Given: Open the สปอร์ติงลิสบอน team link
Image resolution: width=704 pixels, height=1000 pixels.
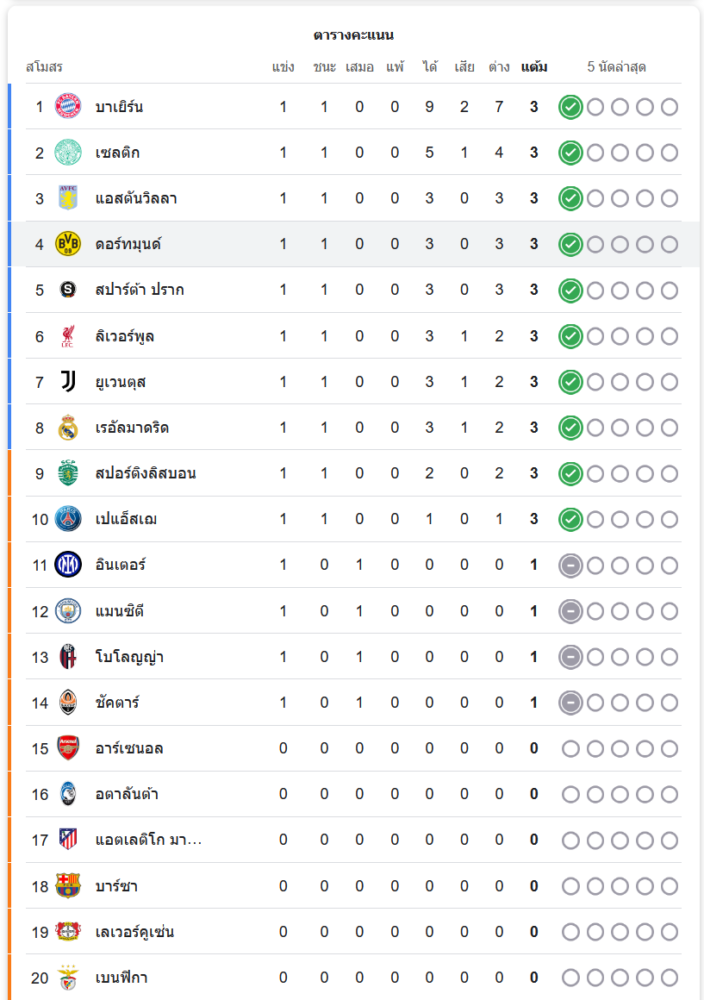Looking at the screenshot, I should pos(145,473).
